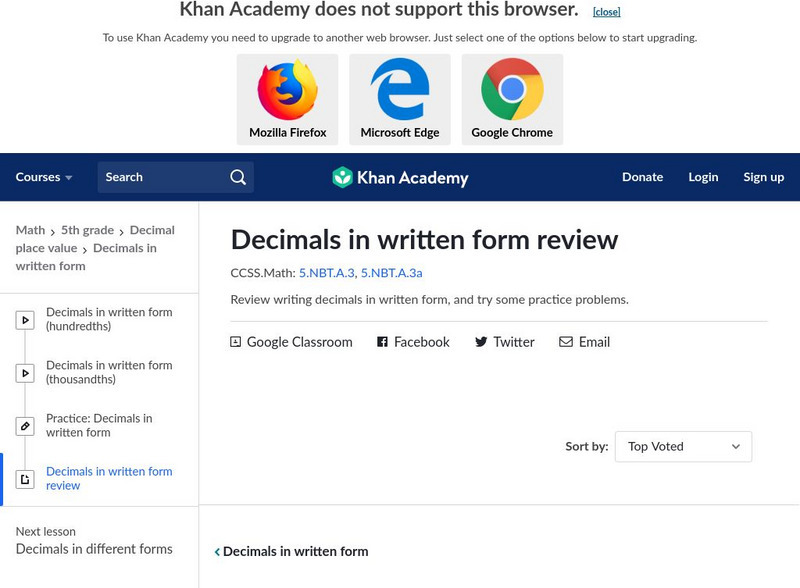The height and width of the screenshot is (588, 800).
Task: Go back to Decimals in written form
Action: [x=291, y=551]
